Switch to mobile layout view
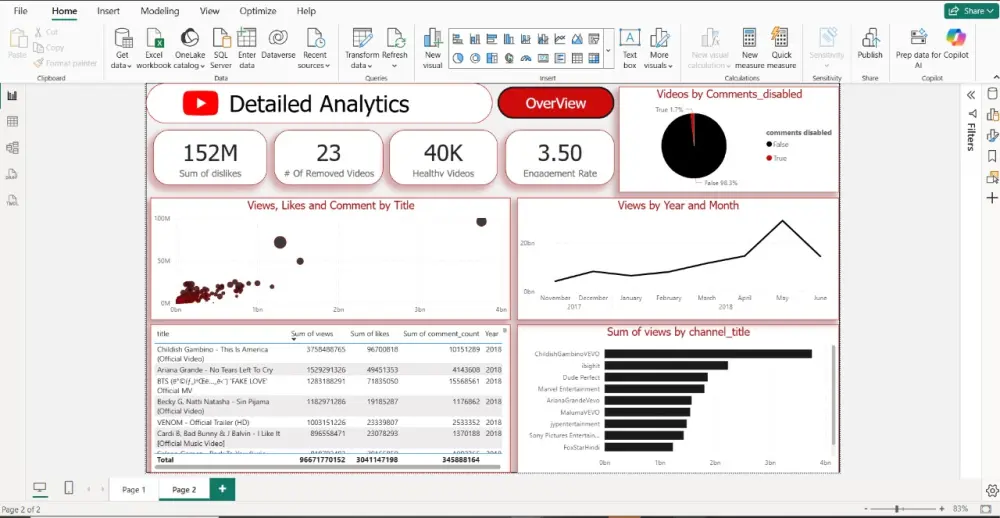This screenshot has width=1000, height=518. 69,489
